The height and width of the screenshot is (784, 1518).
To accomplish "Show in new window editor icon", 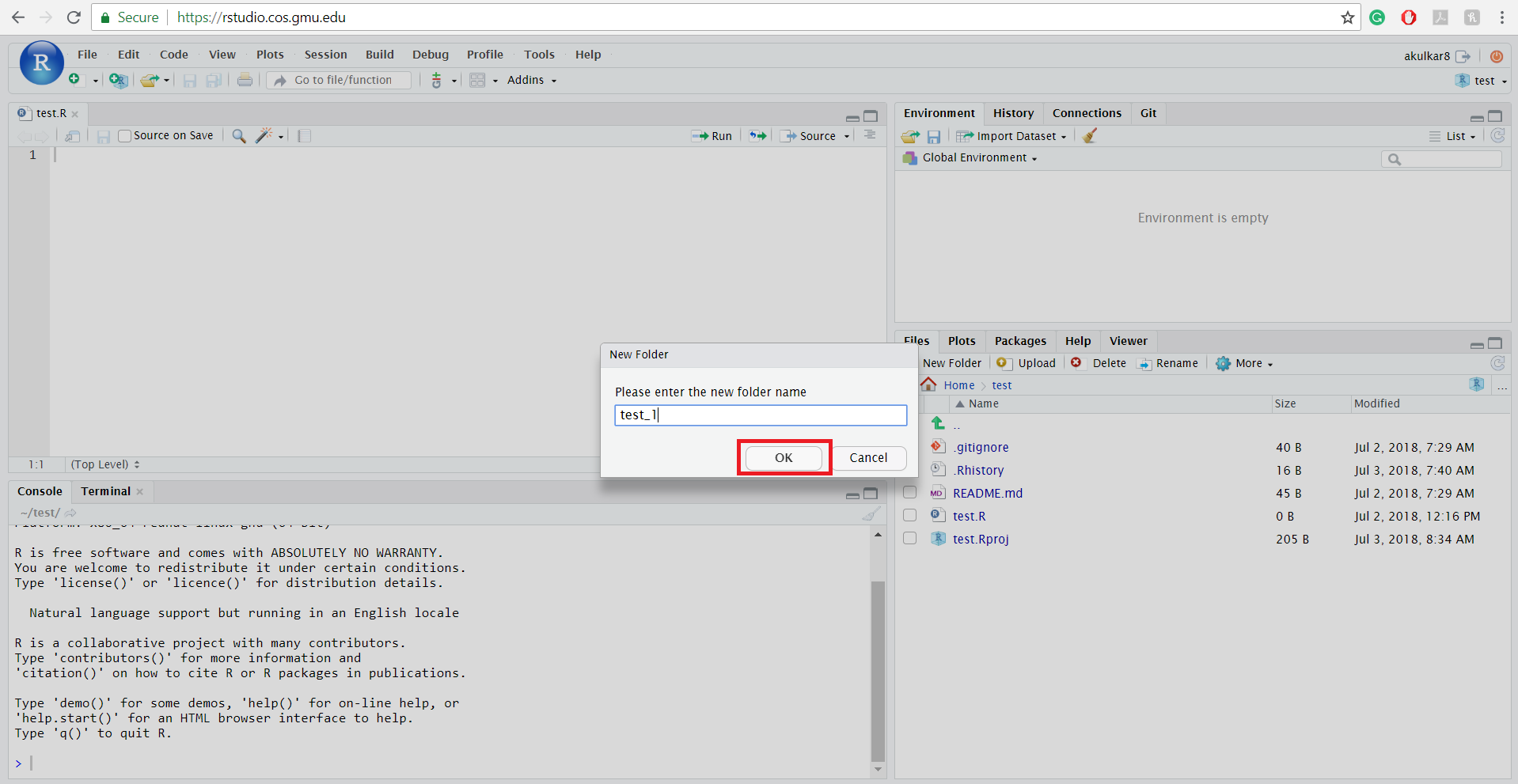I will click(73, 136).
